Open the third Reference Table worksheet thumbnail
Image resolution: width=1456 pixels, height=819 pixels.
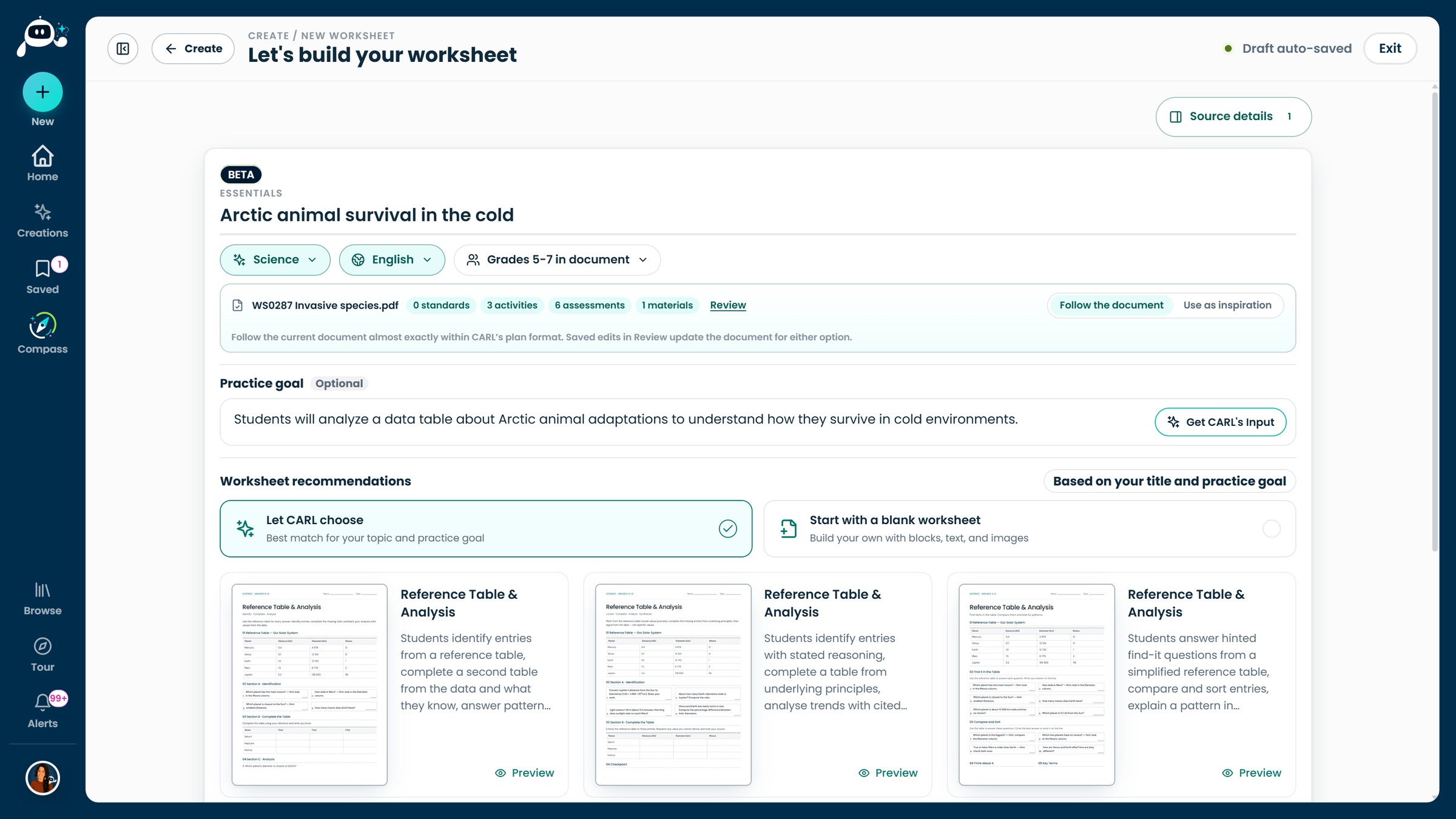coord(1036,684)
